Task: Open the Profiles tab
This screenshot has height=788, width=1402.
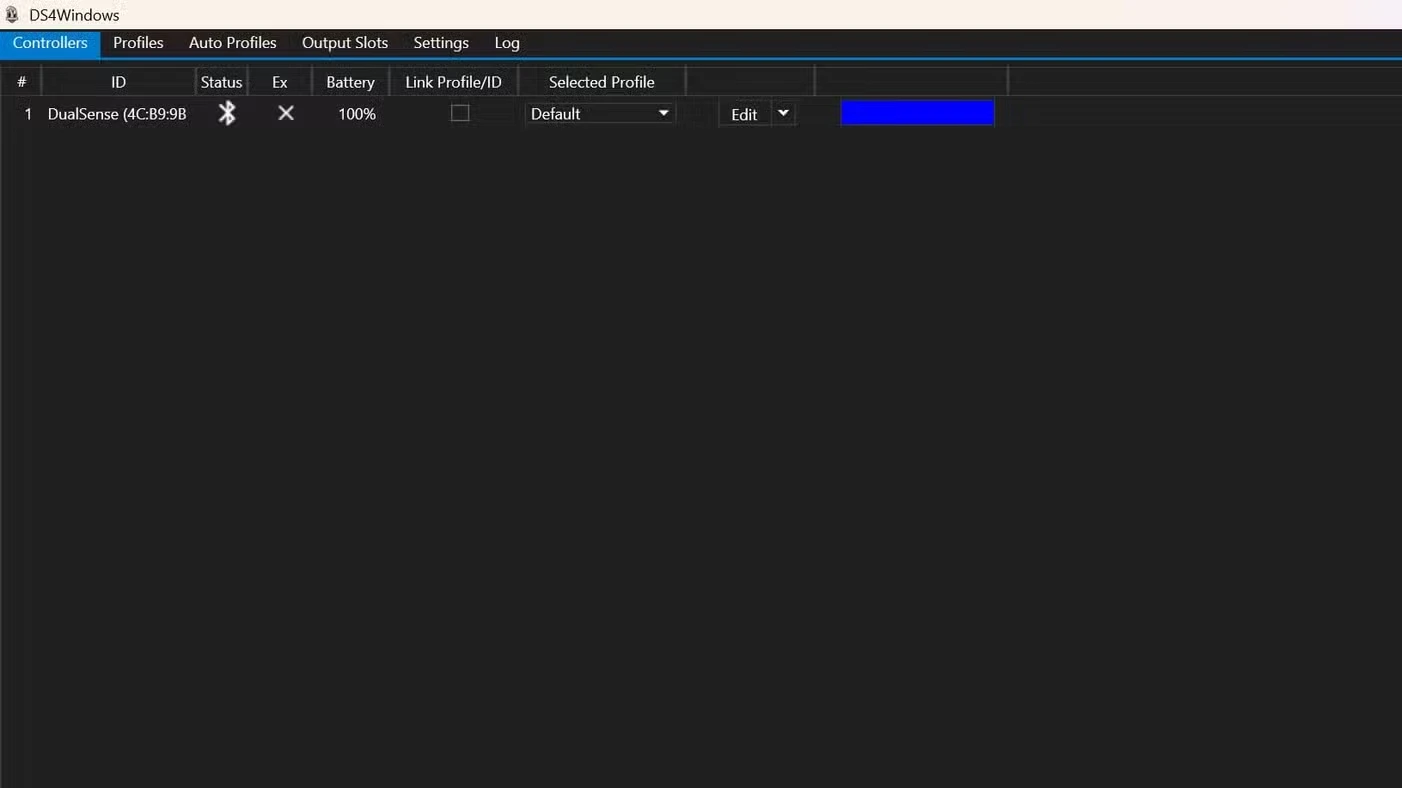Action: pos(138,43)
